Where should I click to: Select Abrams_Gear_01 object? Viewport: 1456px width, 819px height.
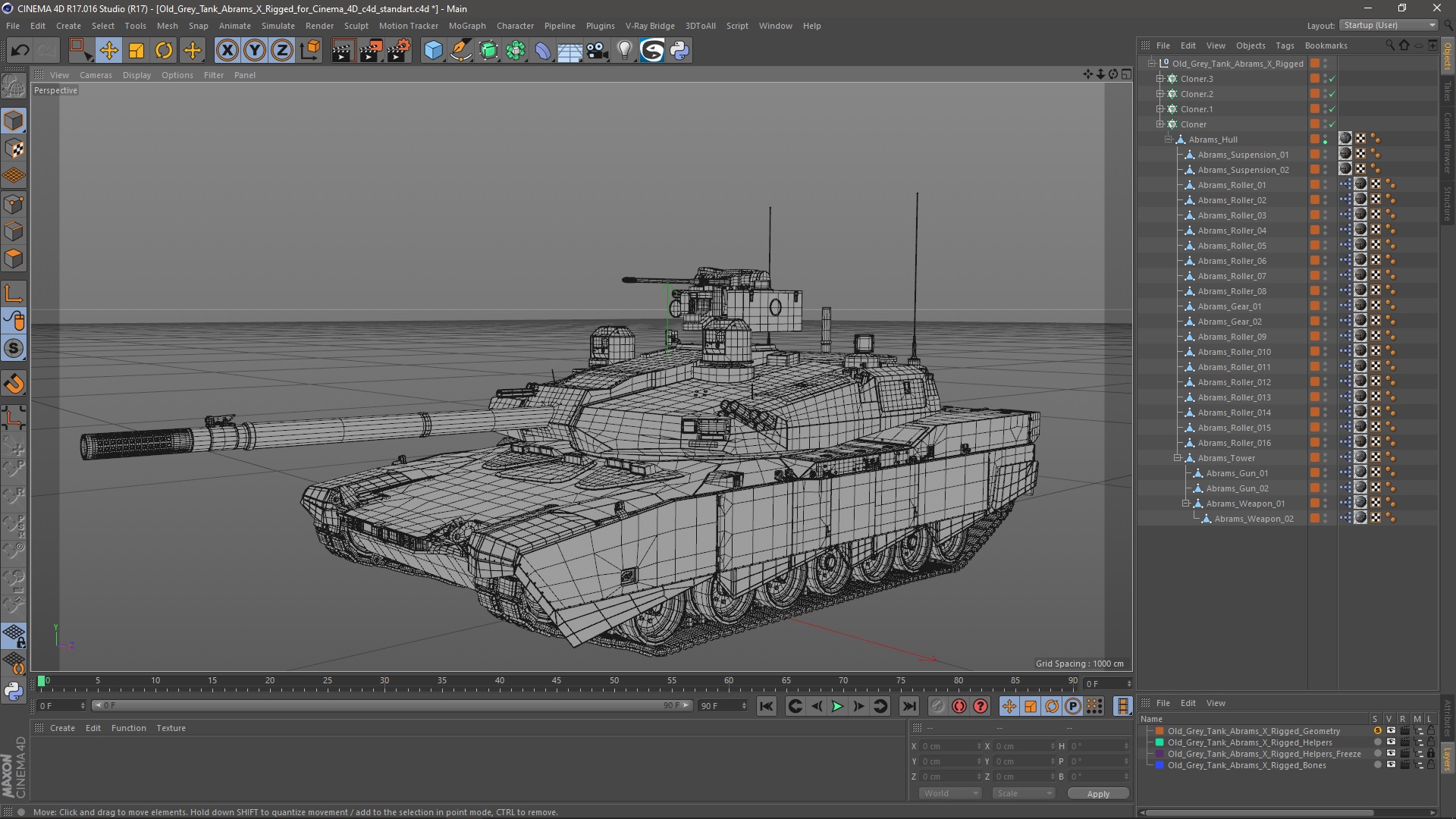(1229, 306)
